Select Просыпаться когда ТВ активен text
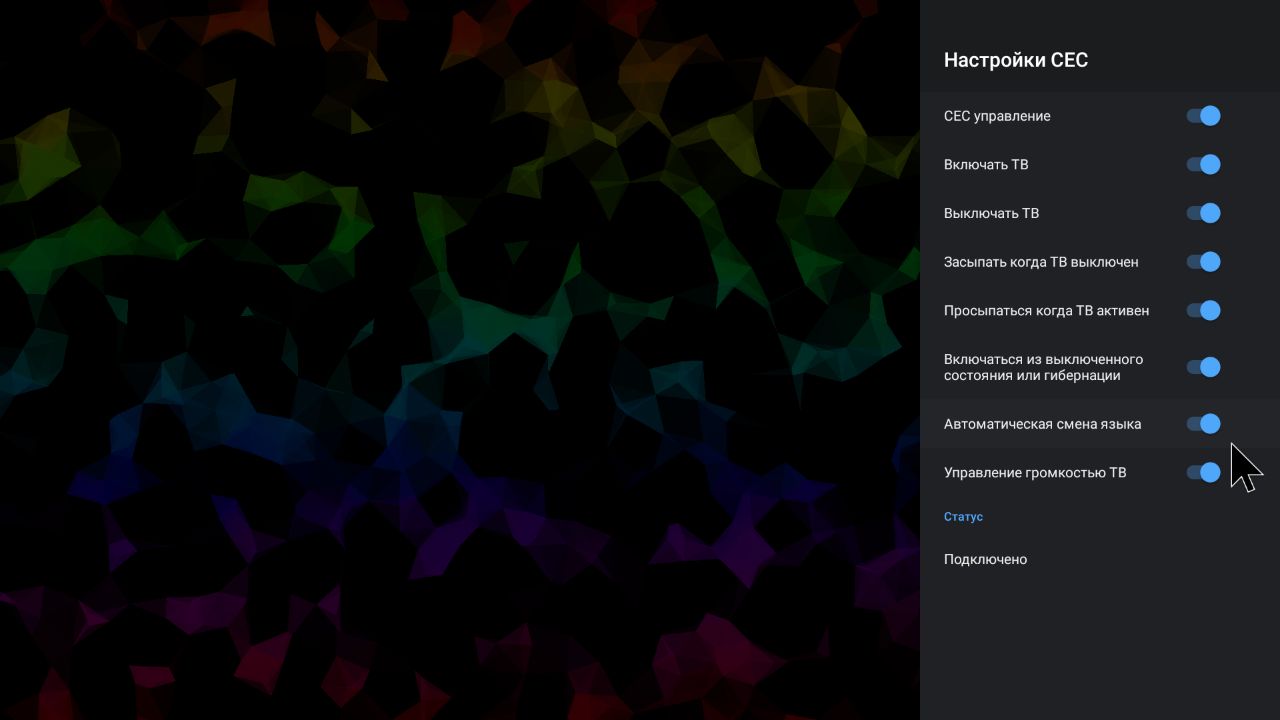Viewport: 1280px width, 720px height. tap(1046, 310)
